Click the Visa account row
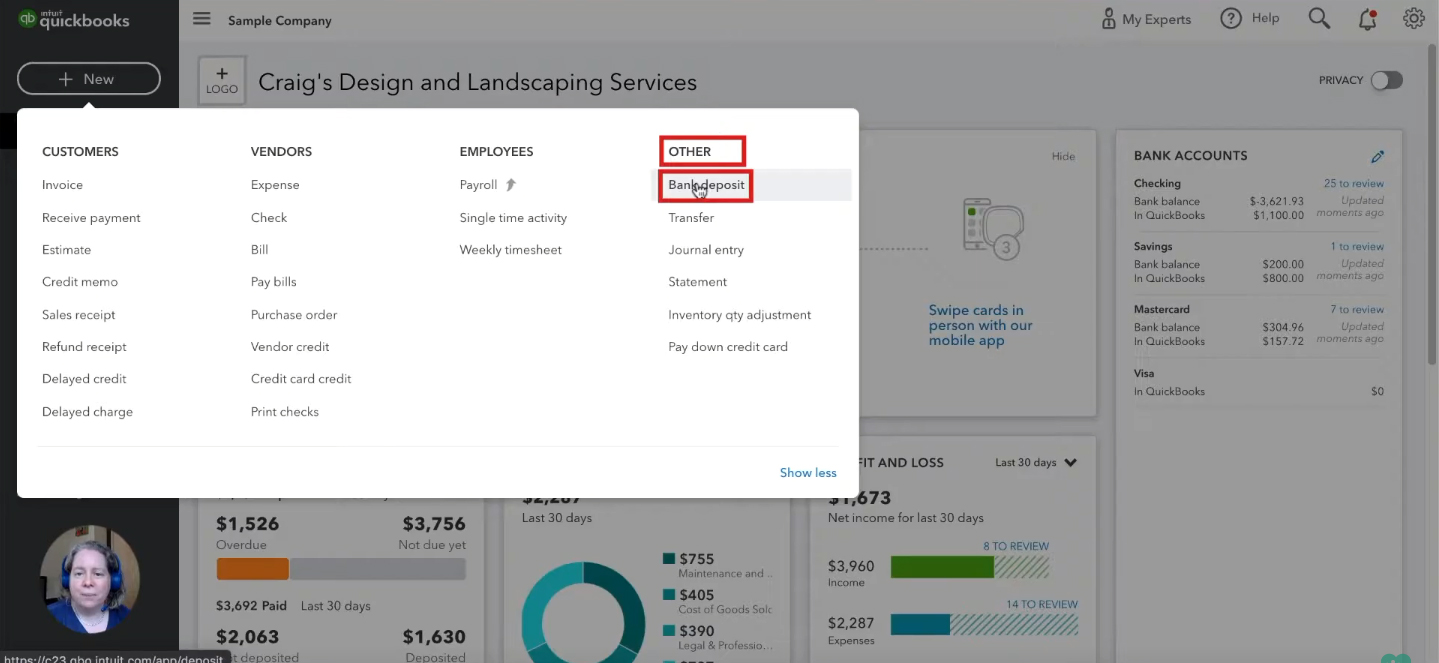 click(x=1259, y=382)
